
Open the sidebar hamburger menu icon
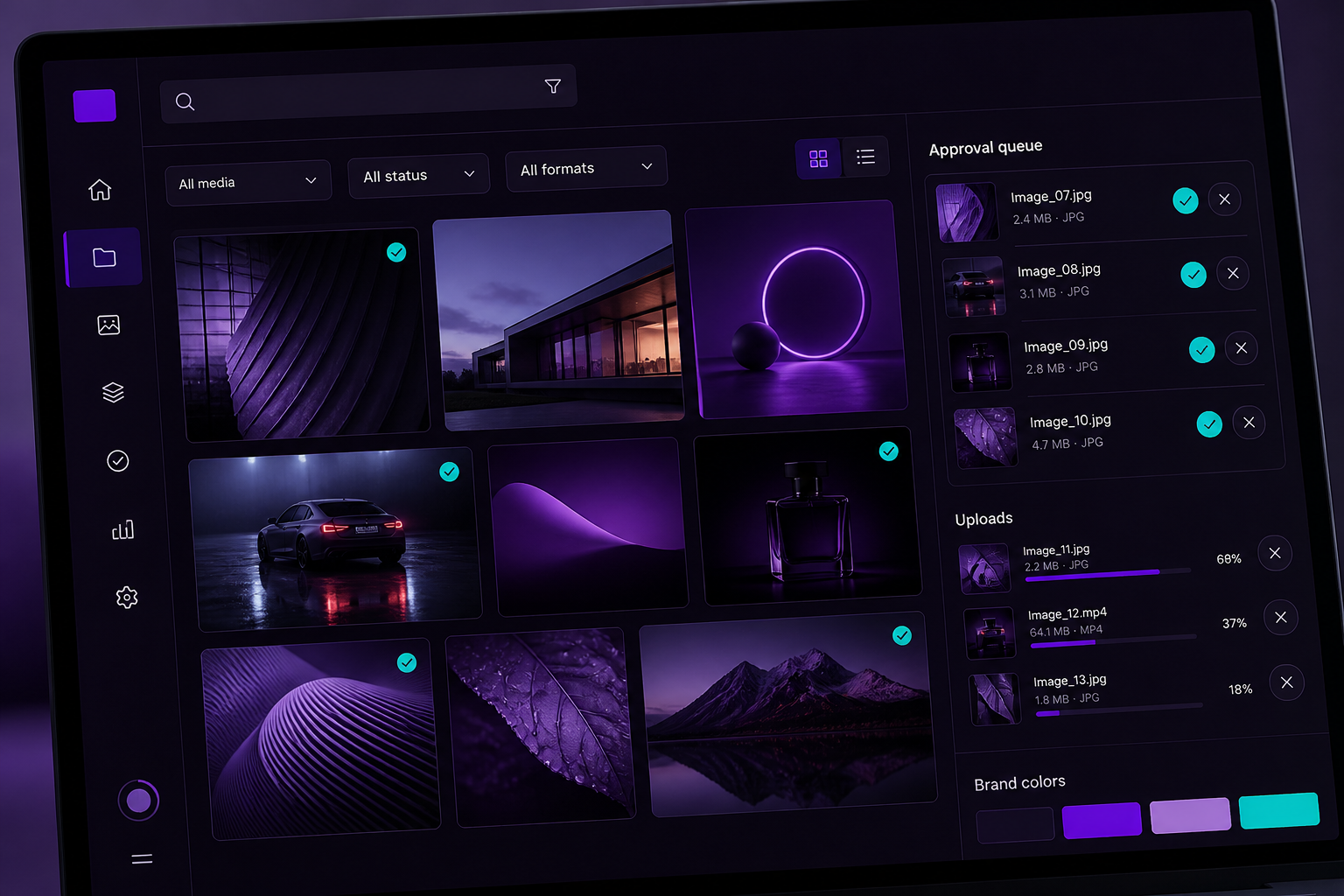142,858
